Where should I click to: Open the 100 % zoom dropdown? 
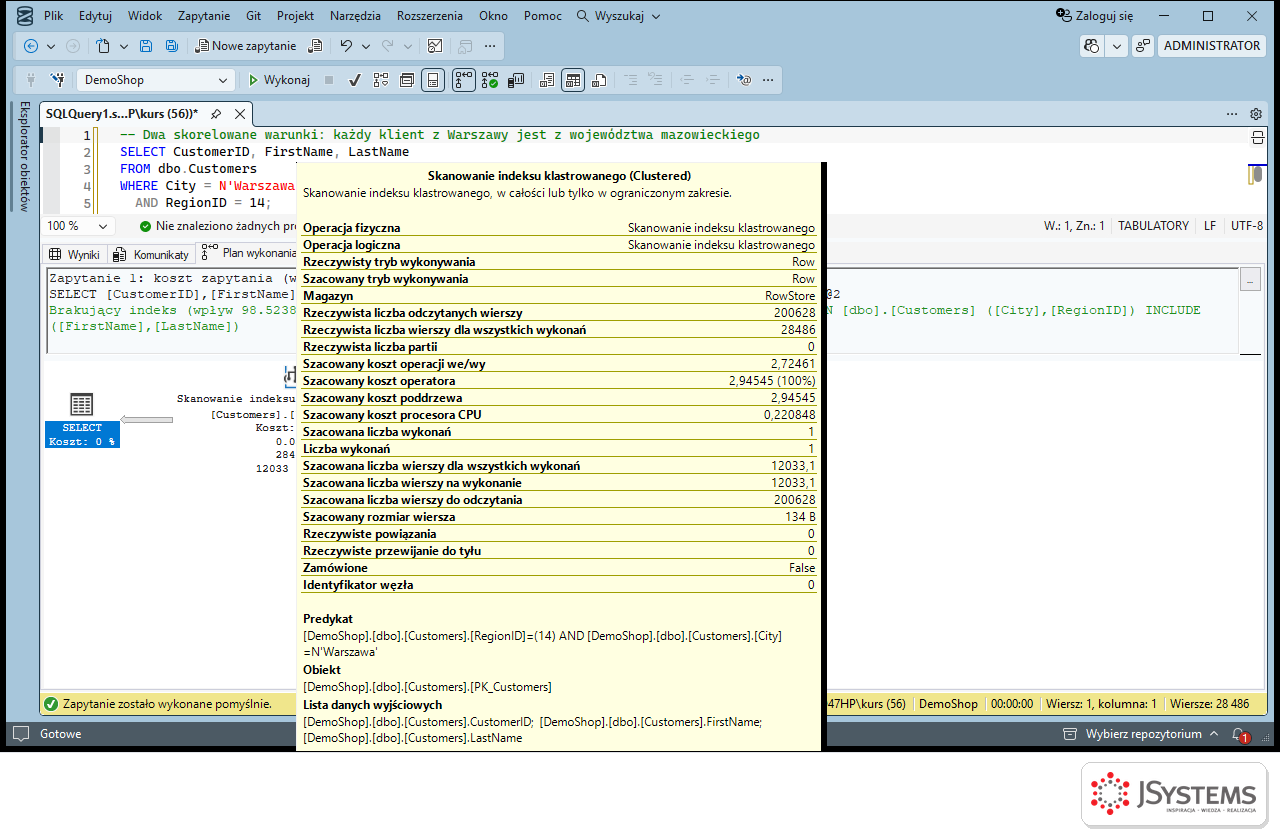[78, 226]
